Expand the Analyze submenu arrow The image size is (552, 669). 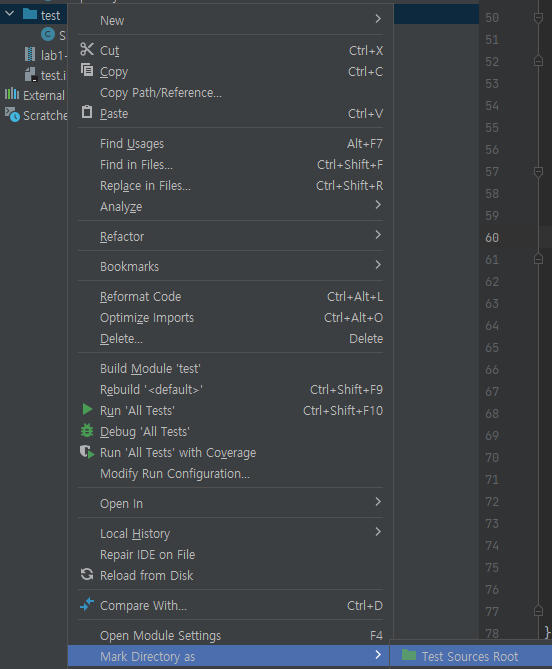point(378,205)
